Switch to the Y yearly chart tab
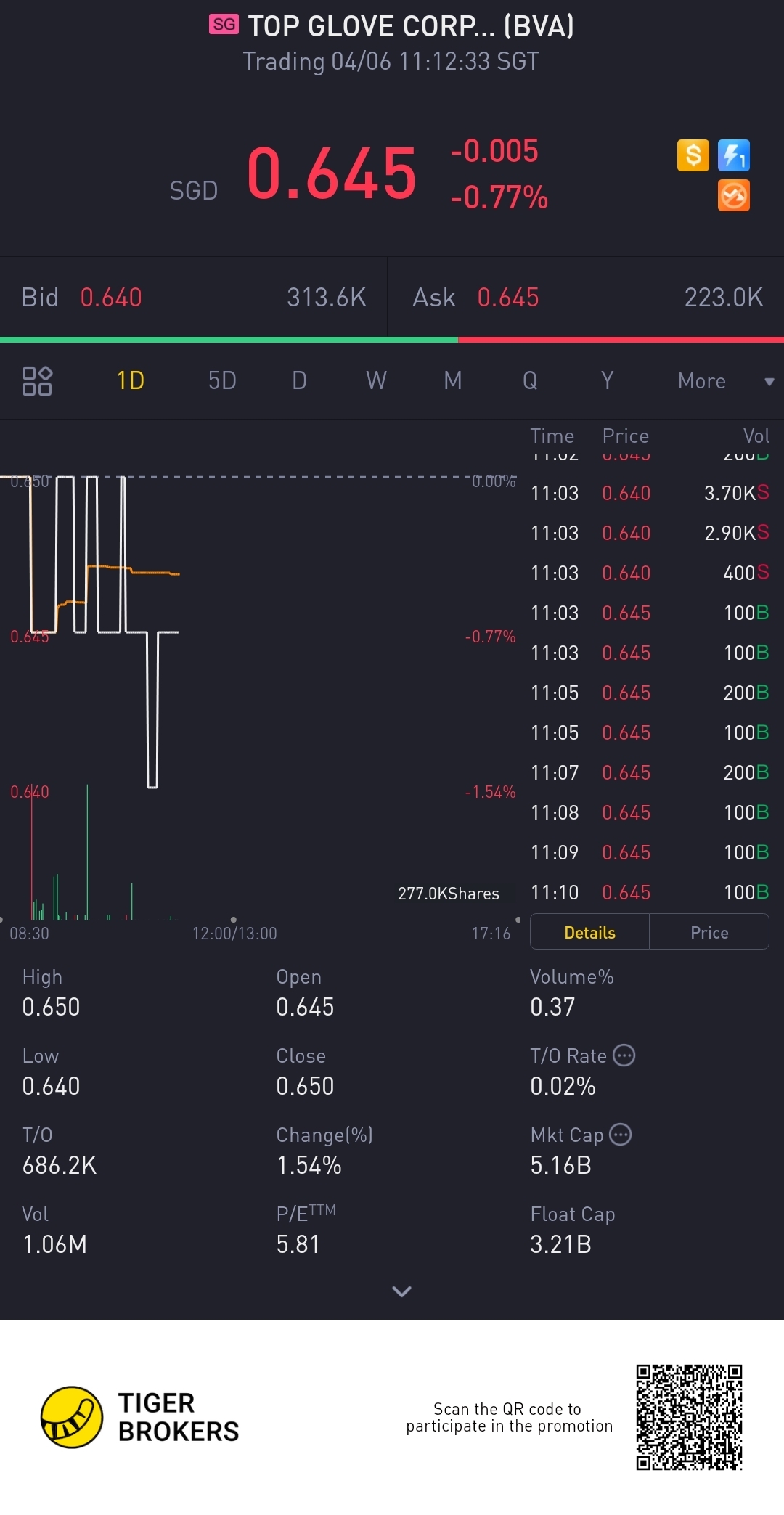 (x=607, y=380)
